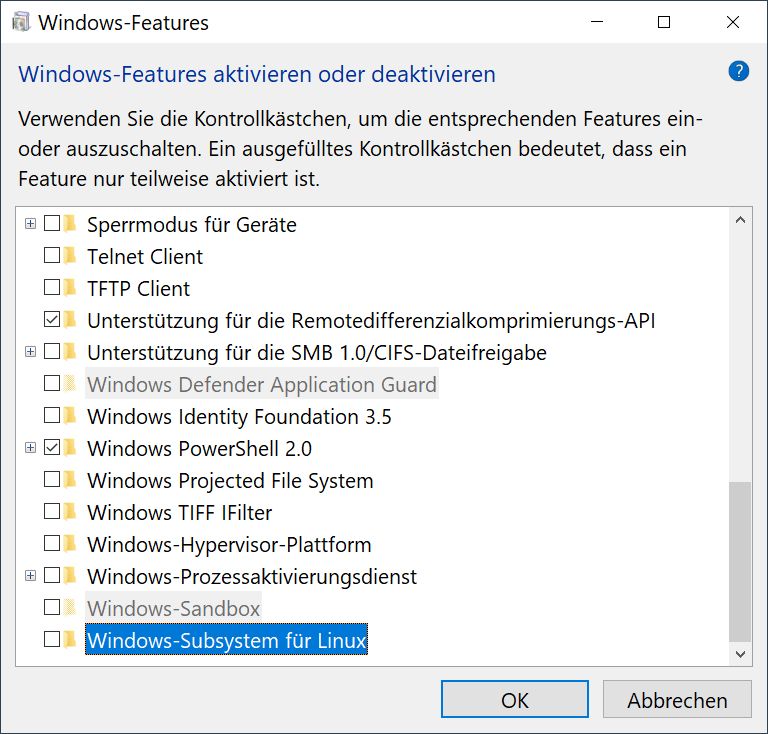The height and width of the screenshot is (734, 768).
Task: Minimize the Windows-Features window
Action: click(x=597, y=22)
